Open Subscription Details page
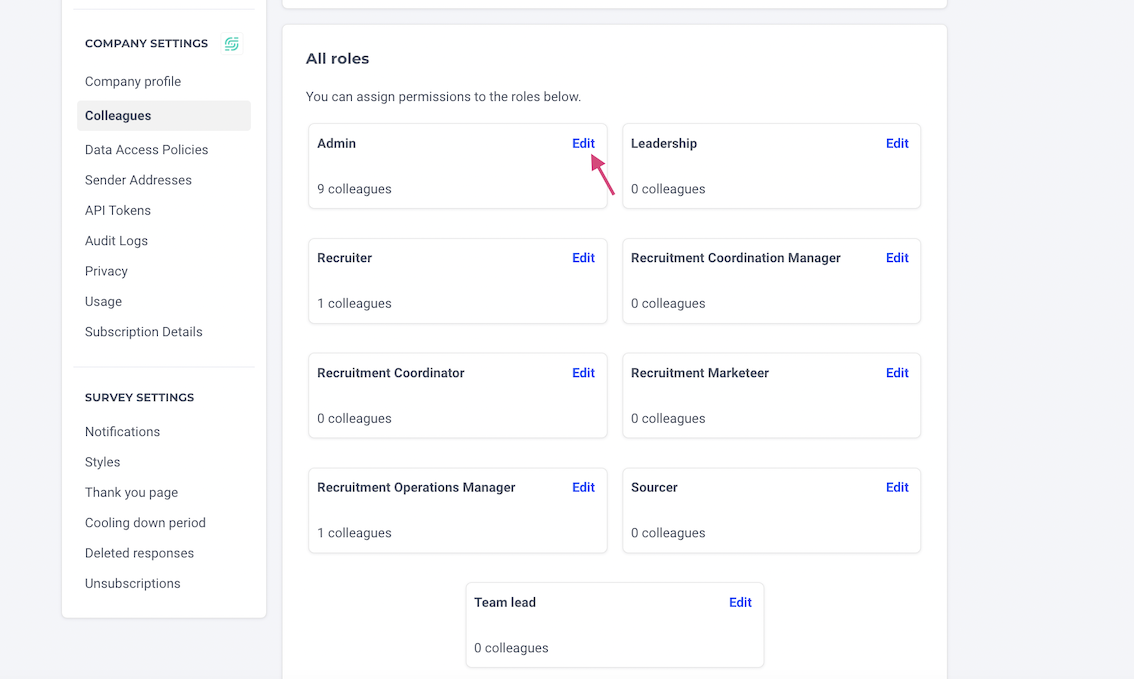 (144, 332)
